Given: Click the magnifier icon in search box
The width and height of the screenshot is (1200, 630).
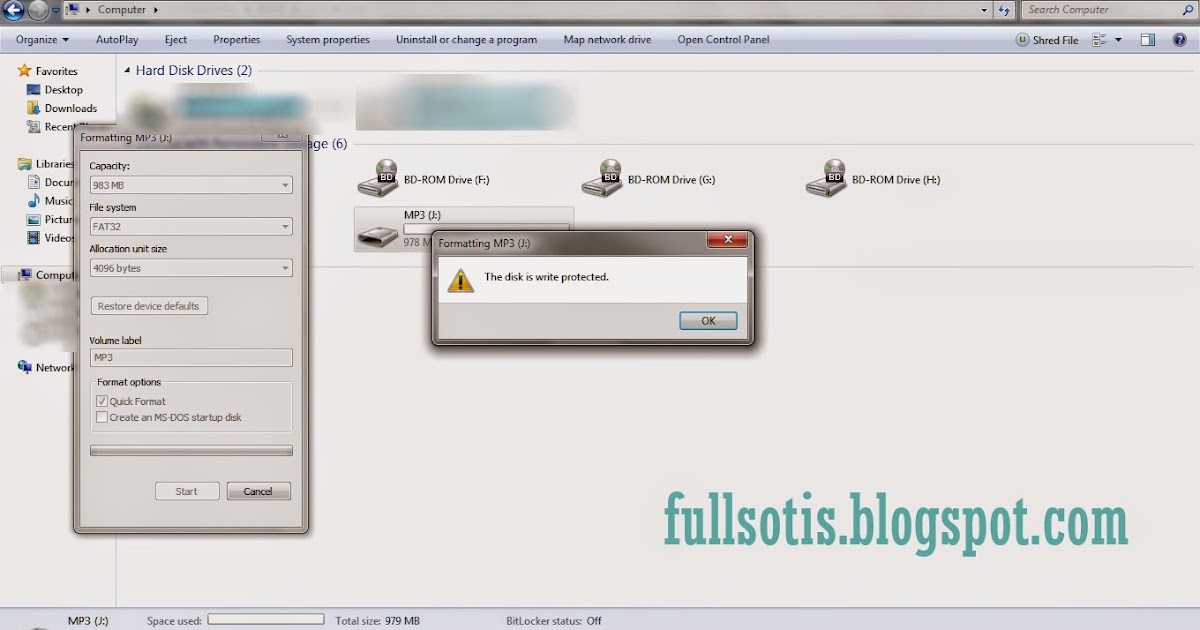Looking at the screenshot, I should [1187, 10].
